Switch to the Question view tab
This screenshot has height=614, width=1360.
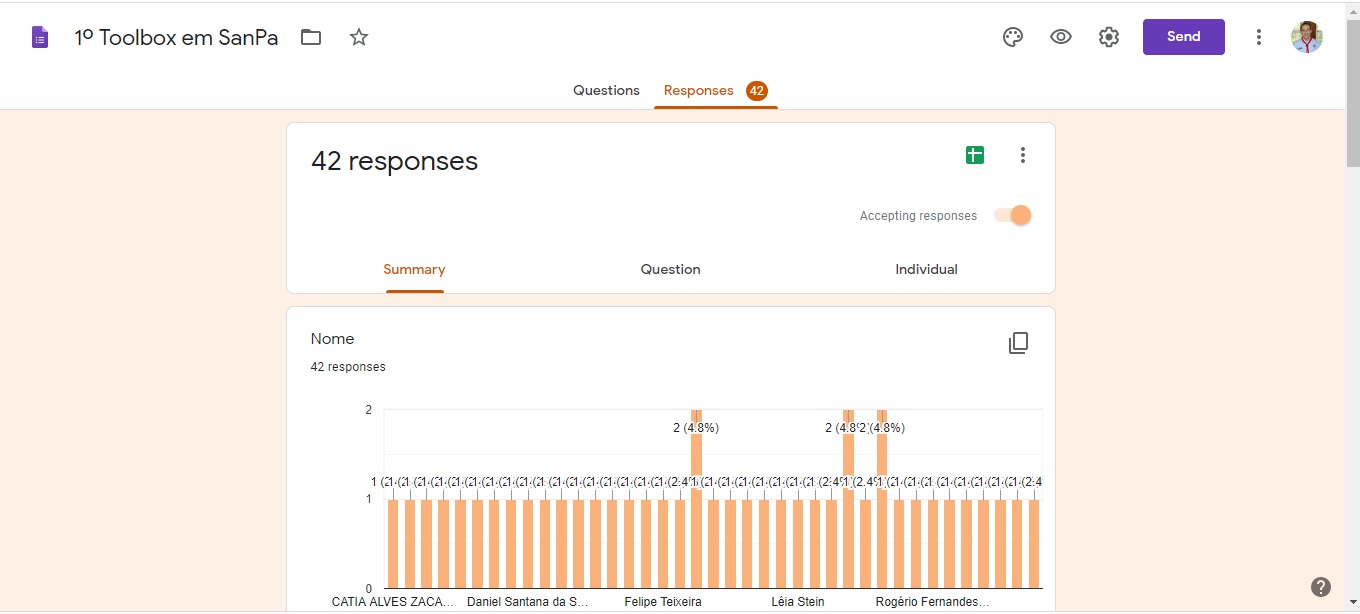click(x=670, y=269)
